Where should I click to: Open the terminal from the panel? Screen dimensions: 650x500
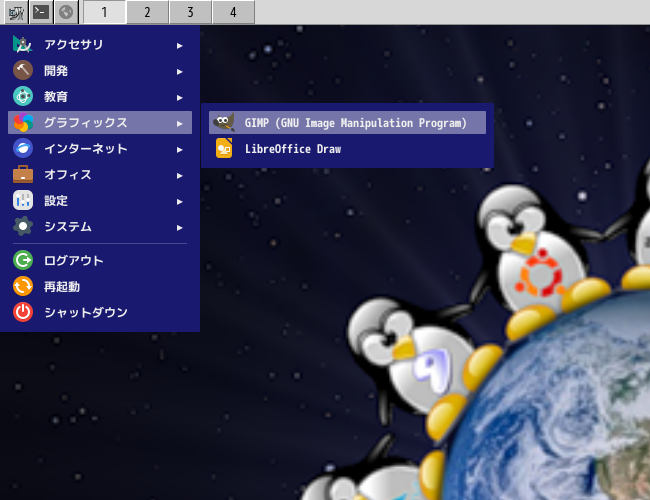click(41, 12)
